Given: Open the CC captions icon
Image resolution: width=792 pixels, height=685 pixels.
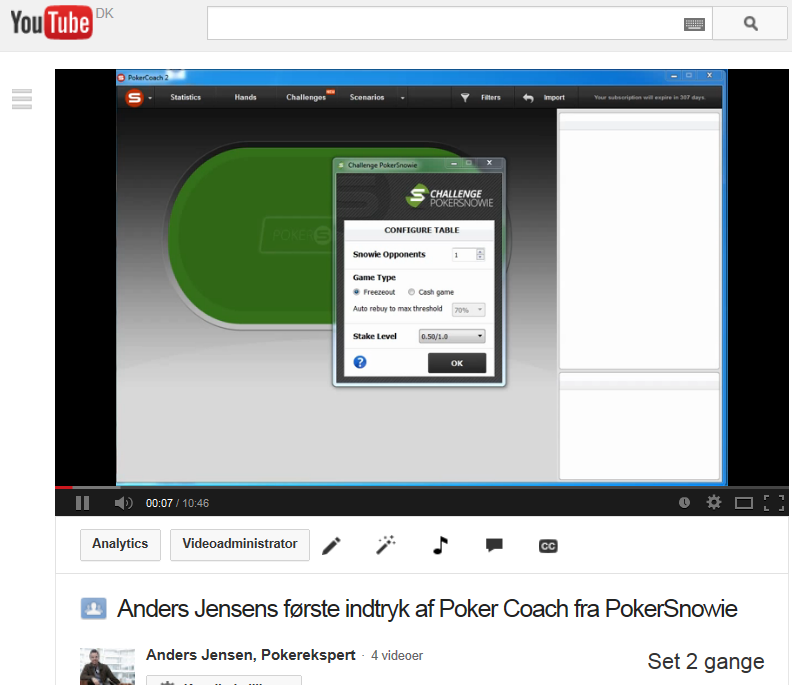Looking at the screenshot, I should pyautogui.click(x=548, y=546).
